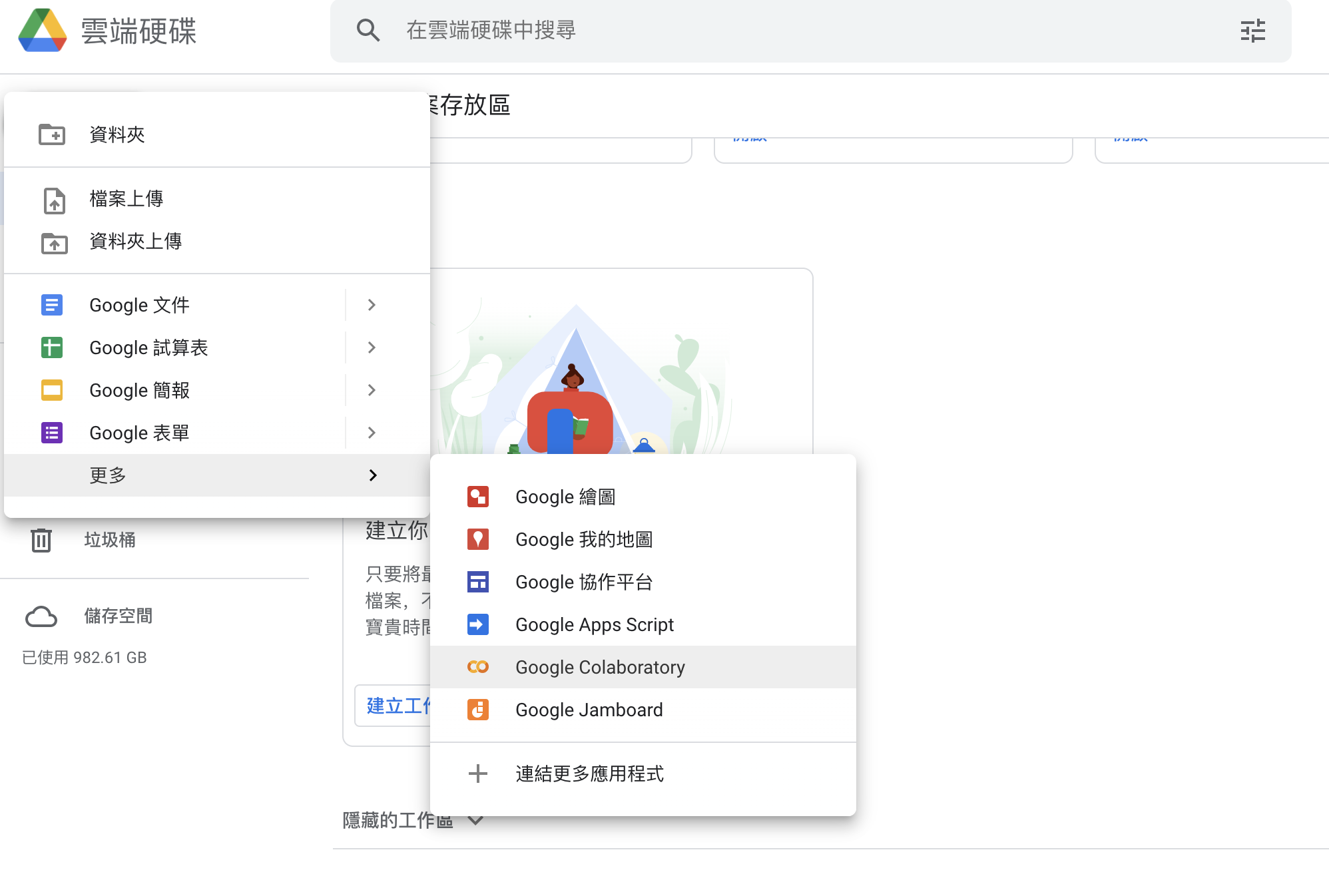Screen dimensions: 1329x896
Task: Expand the Google 文件 submenu arrow
Action: [x=371, y=305]
